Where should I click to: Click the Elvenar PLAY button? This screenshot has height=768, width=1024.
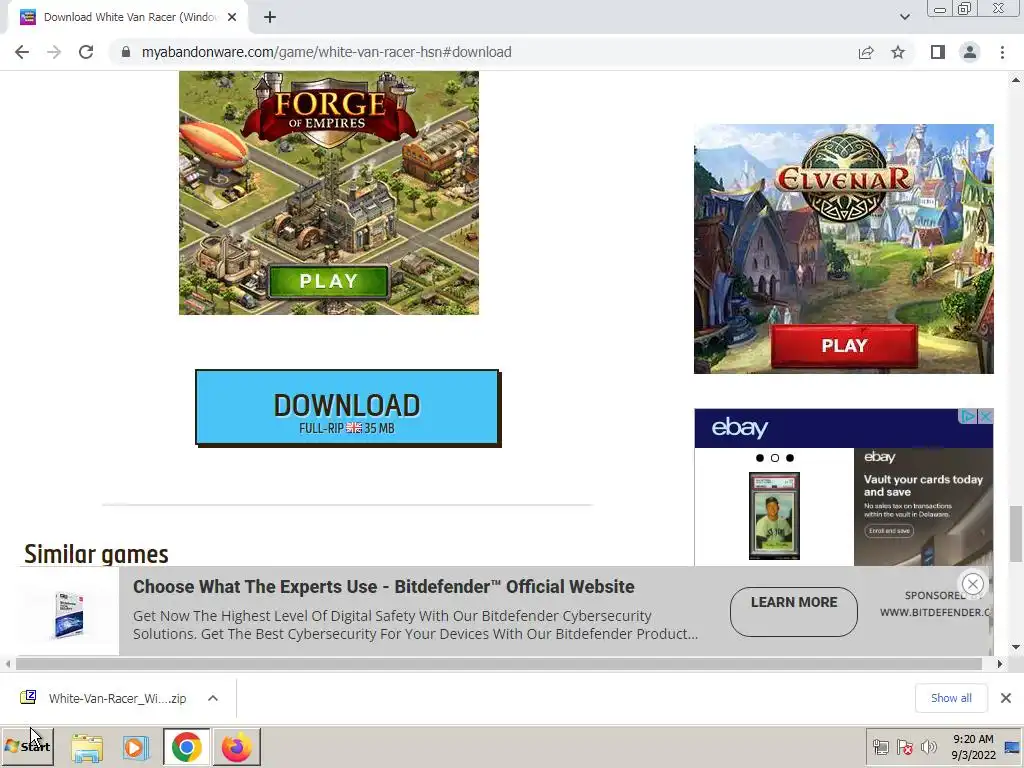[x=844, y=345]
